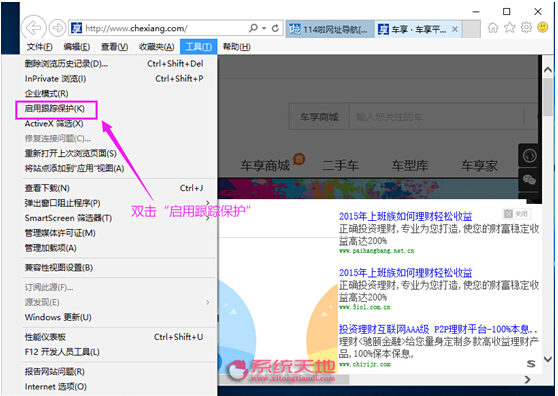This screenshot has width=558, height=396.
Task: Click the scroll down arrow of vertical scrollbar
Action: click(x=548, y=359)
